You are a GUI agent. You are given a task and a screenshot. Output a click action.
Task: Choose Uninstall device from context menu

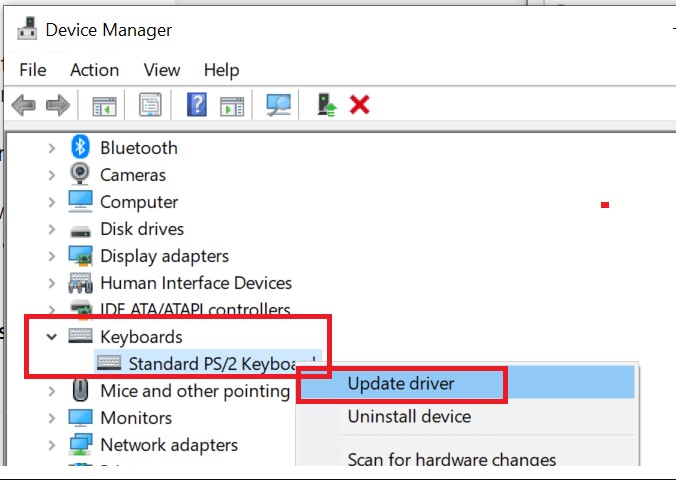pos(467,417)
